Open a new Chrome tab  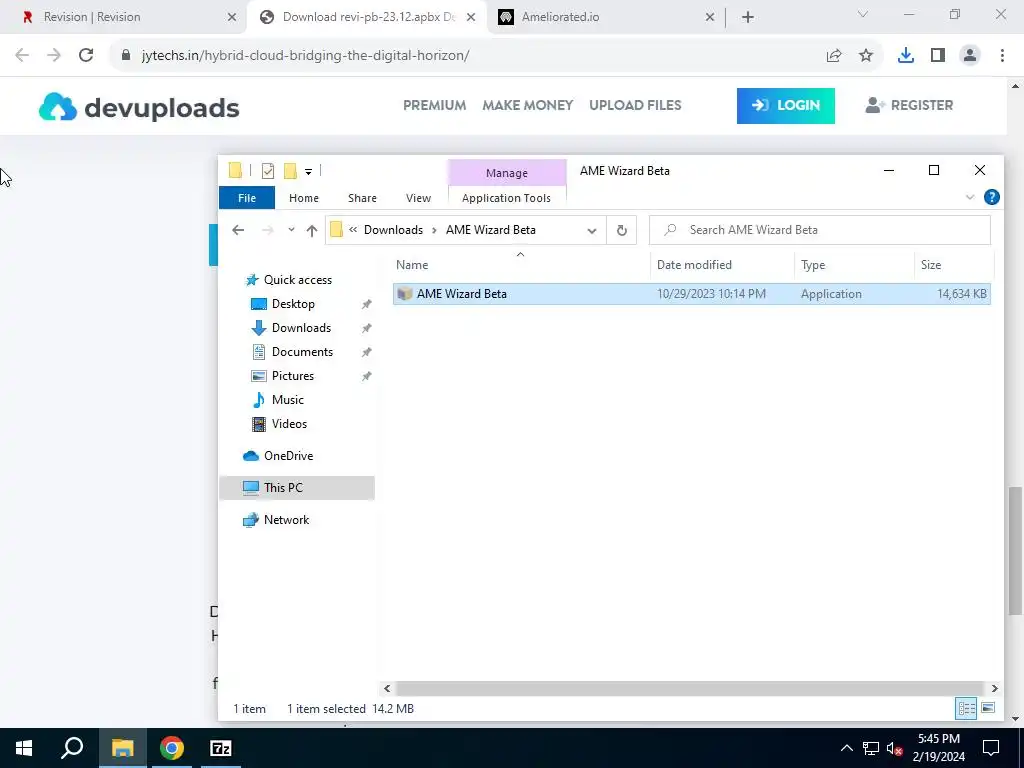click(x=748, y=18)
